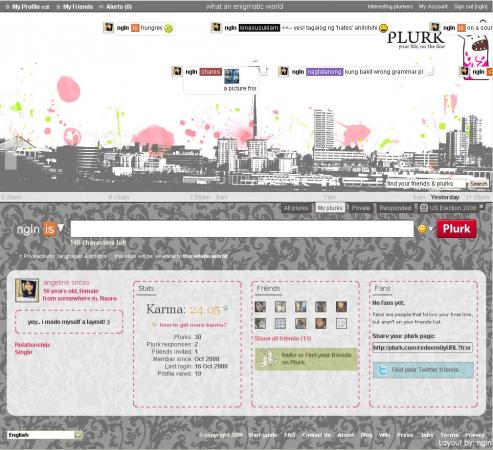Click avatar beside nagtatanong plurk
Viewport: 493px width, 450px height.
pos(283,71)
